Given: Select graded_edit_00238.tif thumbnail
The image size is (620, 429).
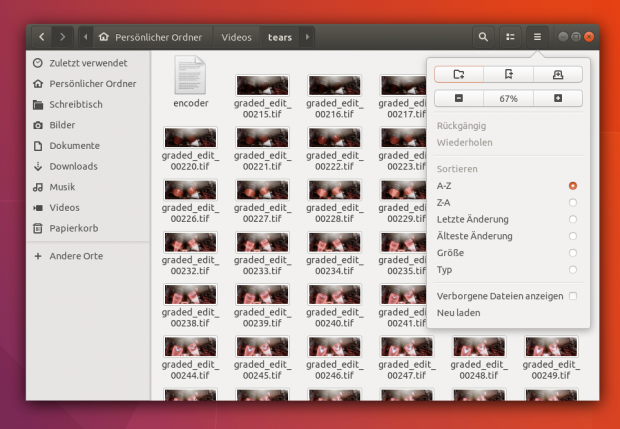Looking at the screenshot, I should coord(191,295).
